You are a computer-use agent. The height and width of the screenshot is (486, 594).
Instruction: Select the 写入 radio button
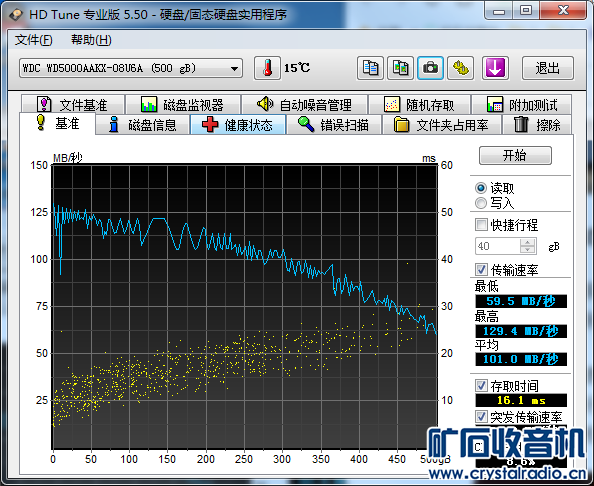(481, 203)
